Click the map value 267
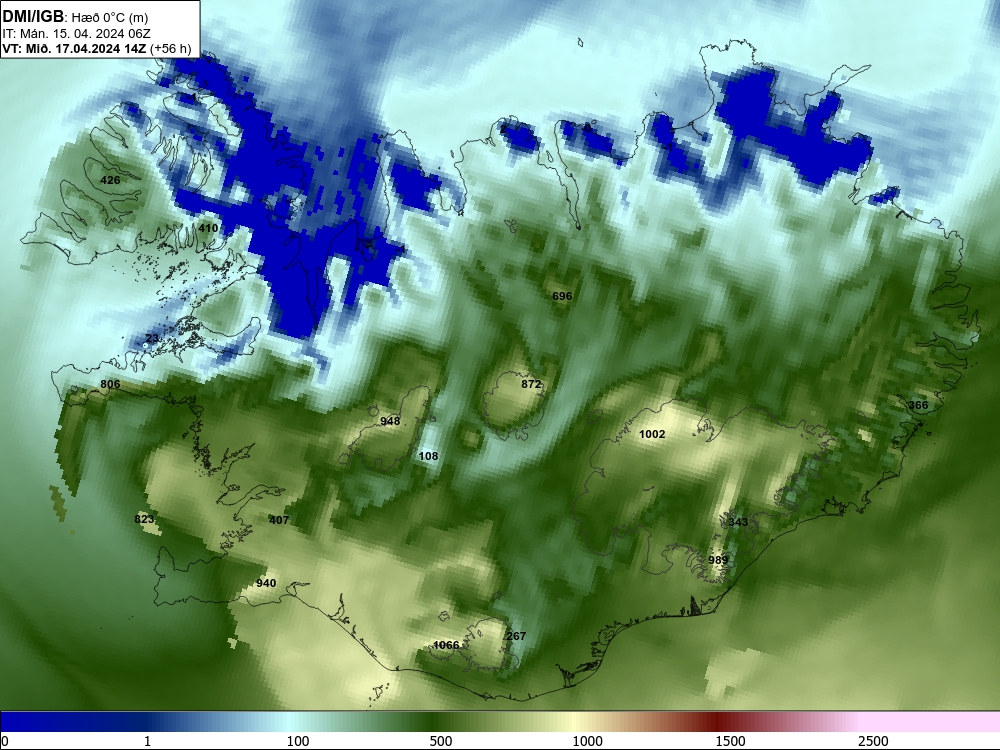The image size is (1000, 750). [x=516, y=636]
